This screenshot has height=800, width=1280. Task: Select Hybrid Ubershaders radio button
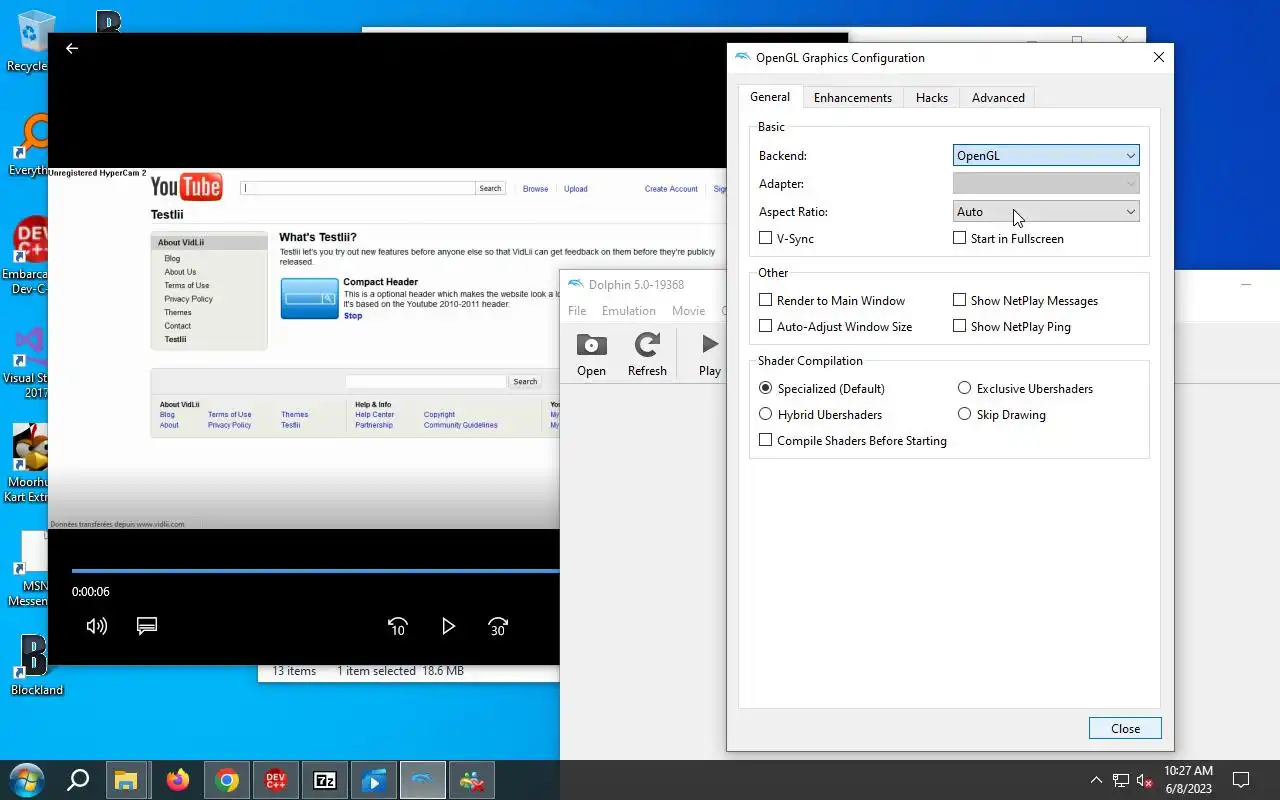click(766, 414)
